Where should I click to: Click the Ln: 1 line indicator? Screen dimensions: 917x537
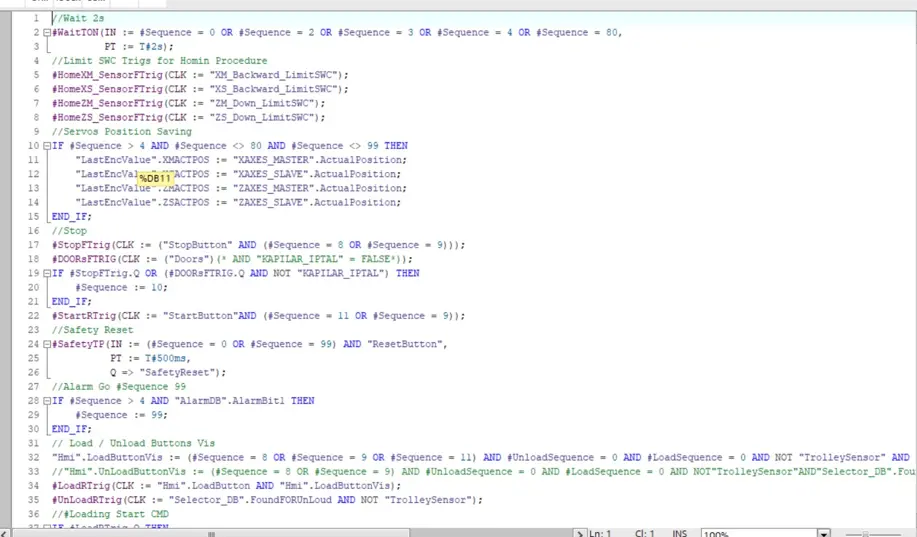point(600,533)
